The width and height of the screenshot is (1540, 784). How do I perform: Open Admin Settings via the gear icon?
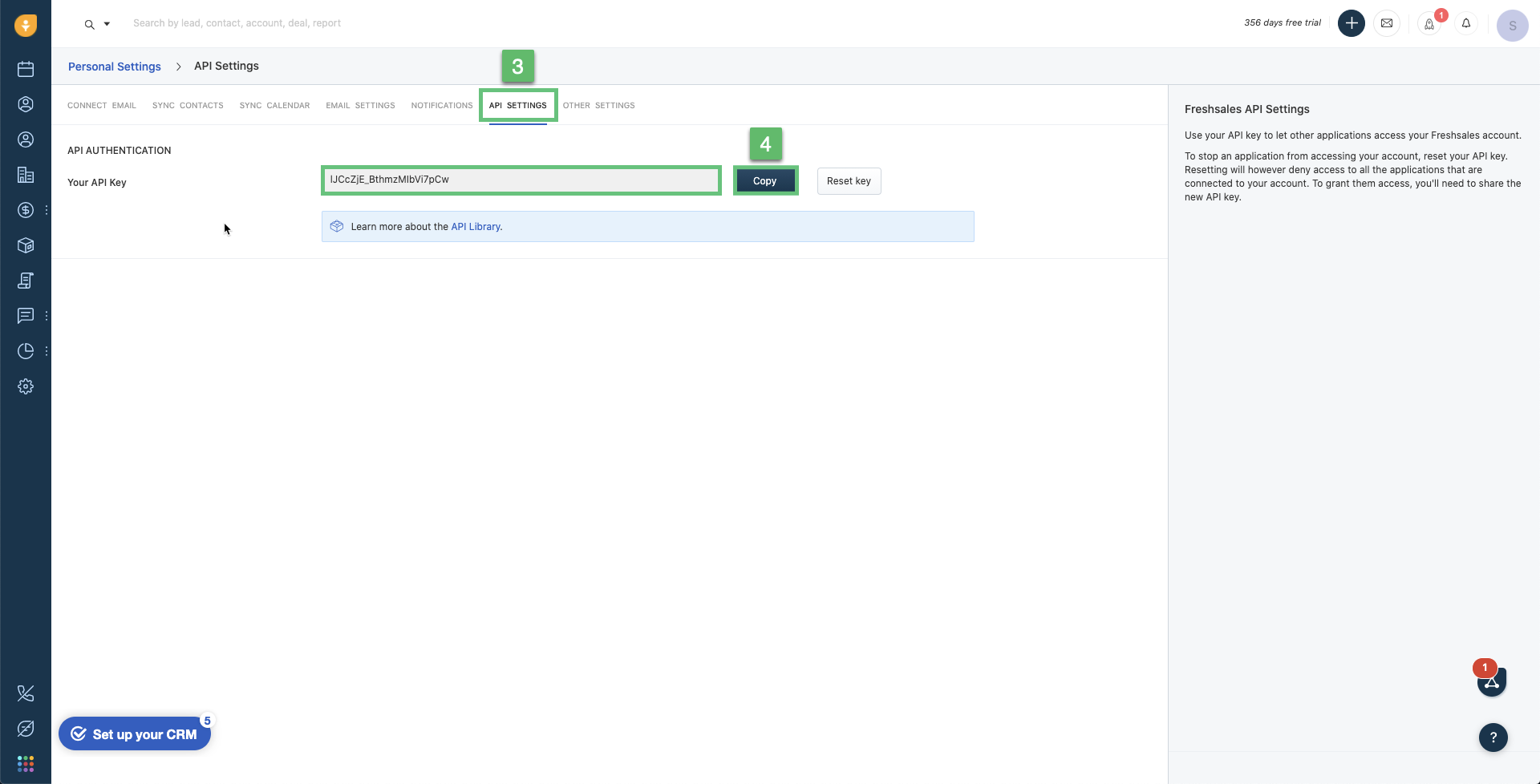tap(26, 386)
